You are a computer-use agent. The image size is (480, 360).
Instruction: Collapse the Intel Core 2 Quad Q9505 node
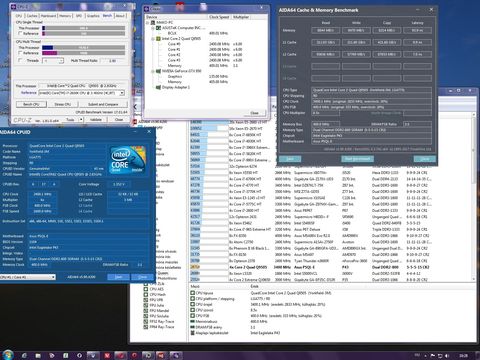pos(153,39)
